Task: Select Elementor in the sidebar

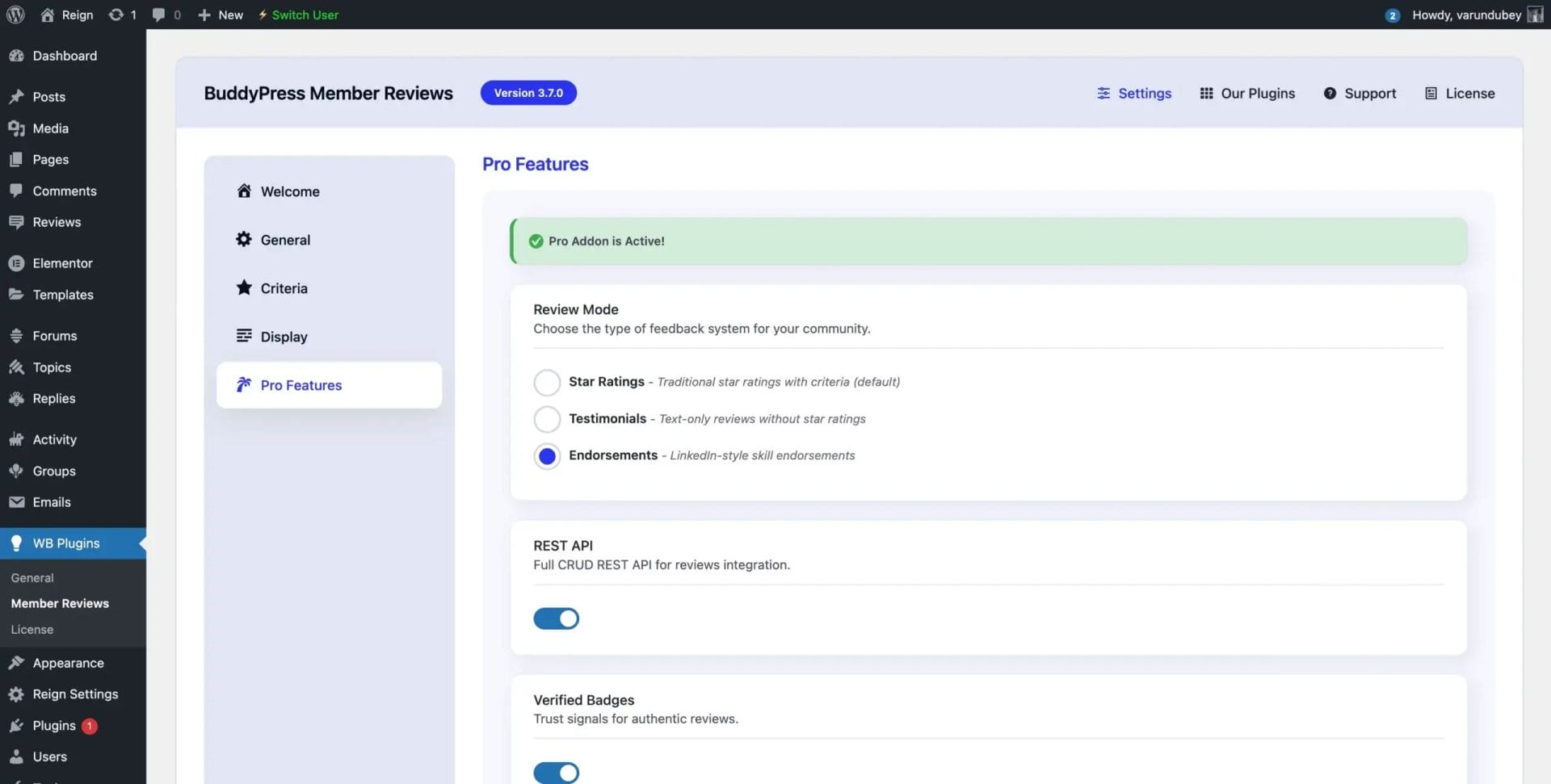Action: pyautogui.click(x=62, y=262)
